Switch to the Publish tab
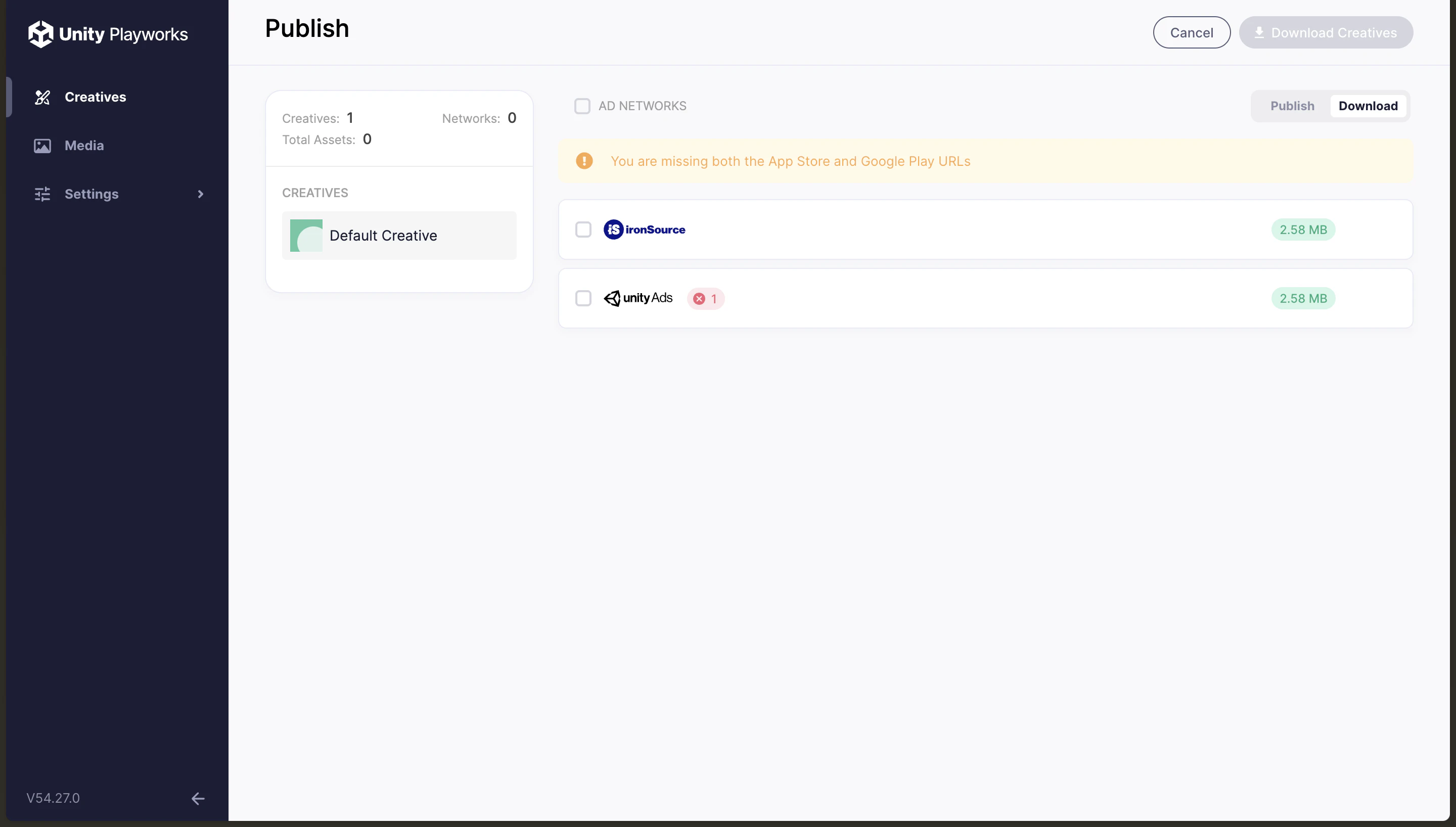Image resolution: width=1456 pixels, height=827 pixels. tap(1292, 106)
